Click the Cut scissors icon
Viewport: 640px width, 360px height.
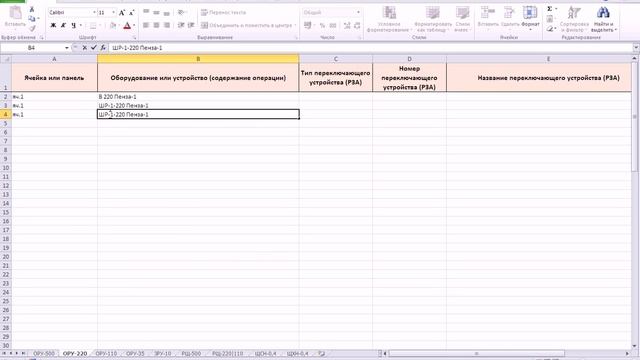point(32,9)
